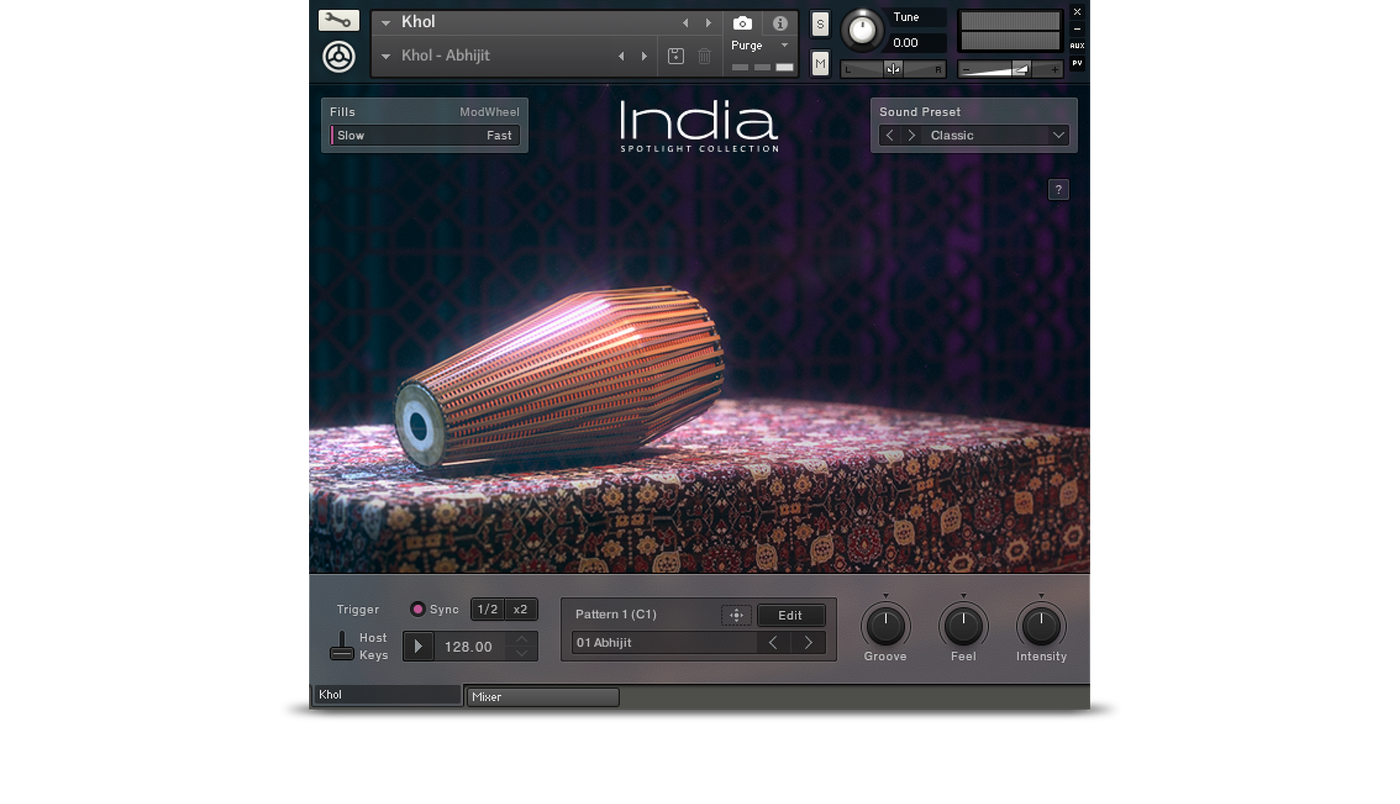This screenshot has width=1400, height=804.
Task: Enable double-time x2 tempo
Action: pyautogui.click(x=520, y=609)
